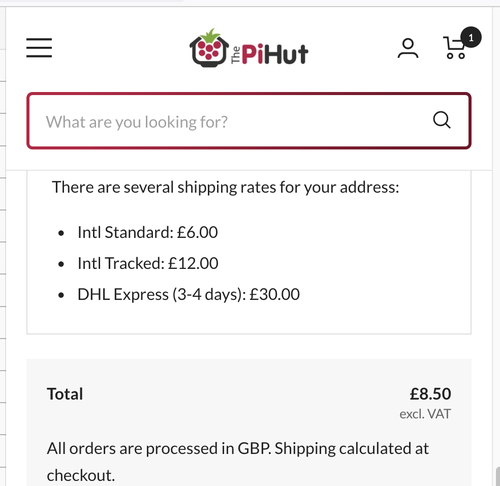
Task: Open the hamburger navigation menu
Action: tap(39, 48)
